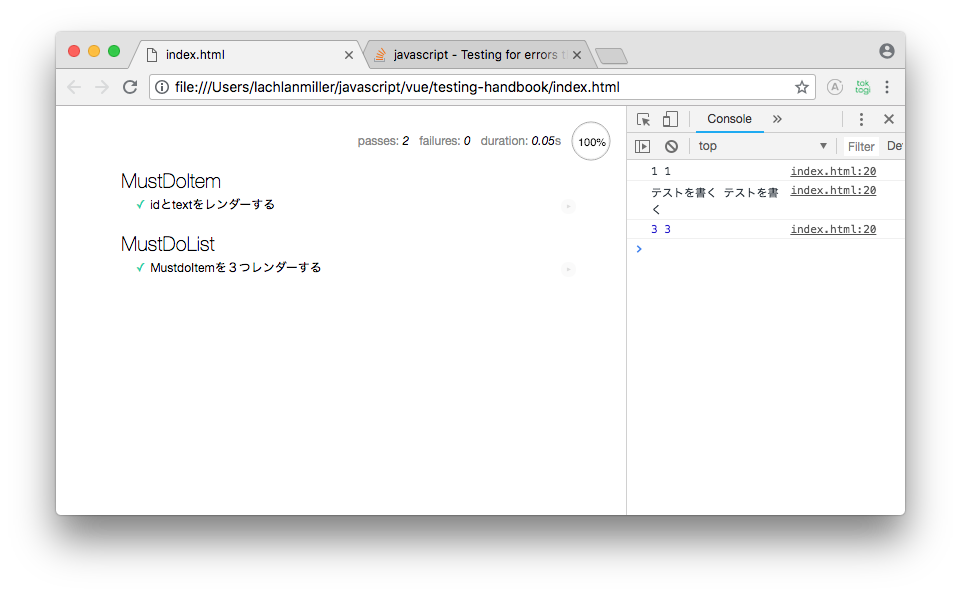Click the idとtextをレンダーする test
Screen dimensions: 961x595
point(212,205)
